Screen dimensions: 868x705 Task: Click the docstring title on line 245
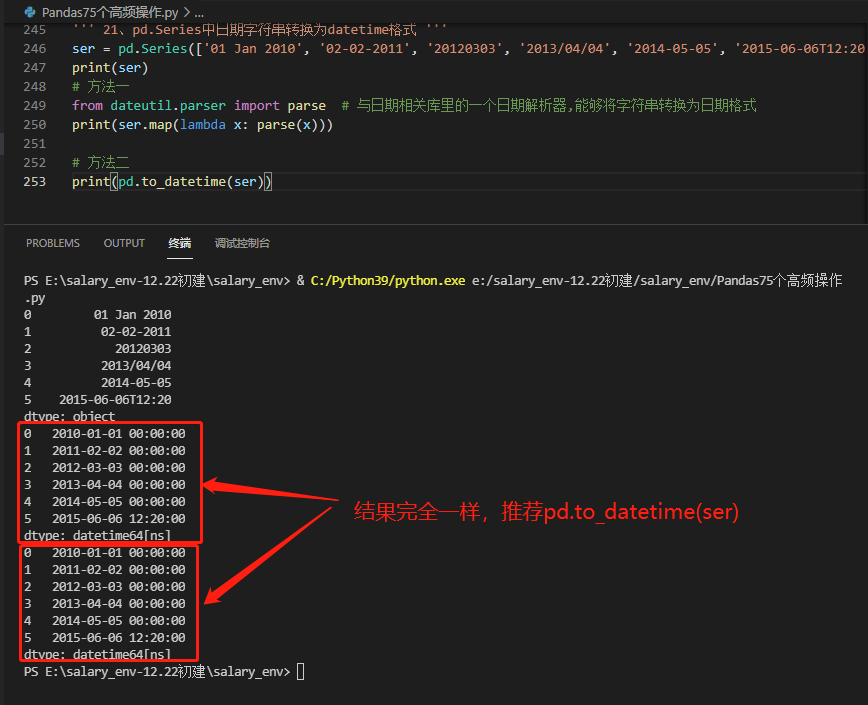(259, 29)
